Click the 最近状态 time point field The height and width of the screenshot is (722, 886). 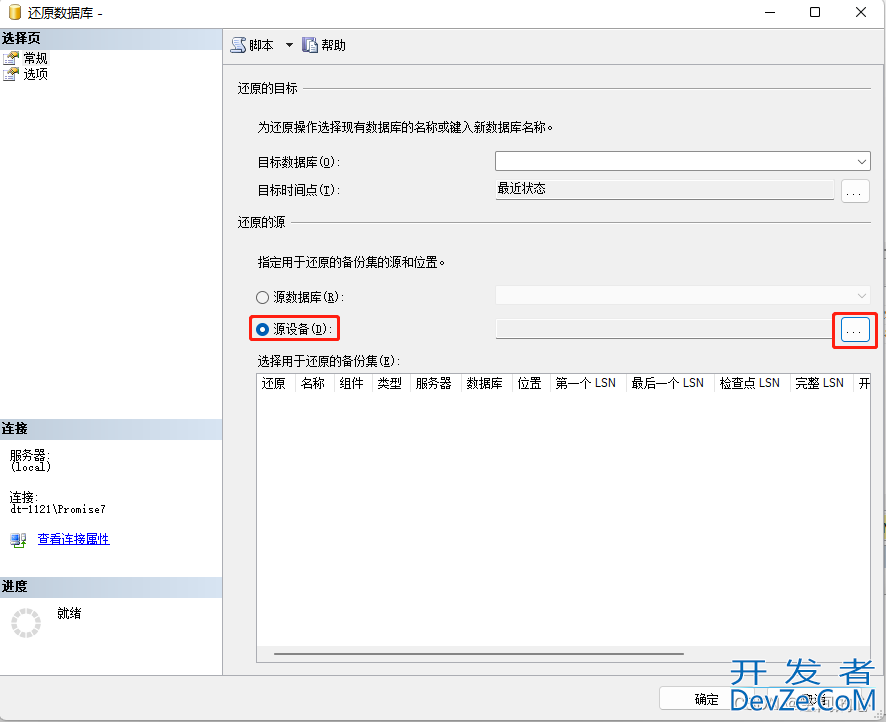(x=664, y=189)
